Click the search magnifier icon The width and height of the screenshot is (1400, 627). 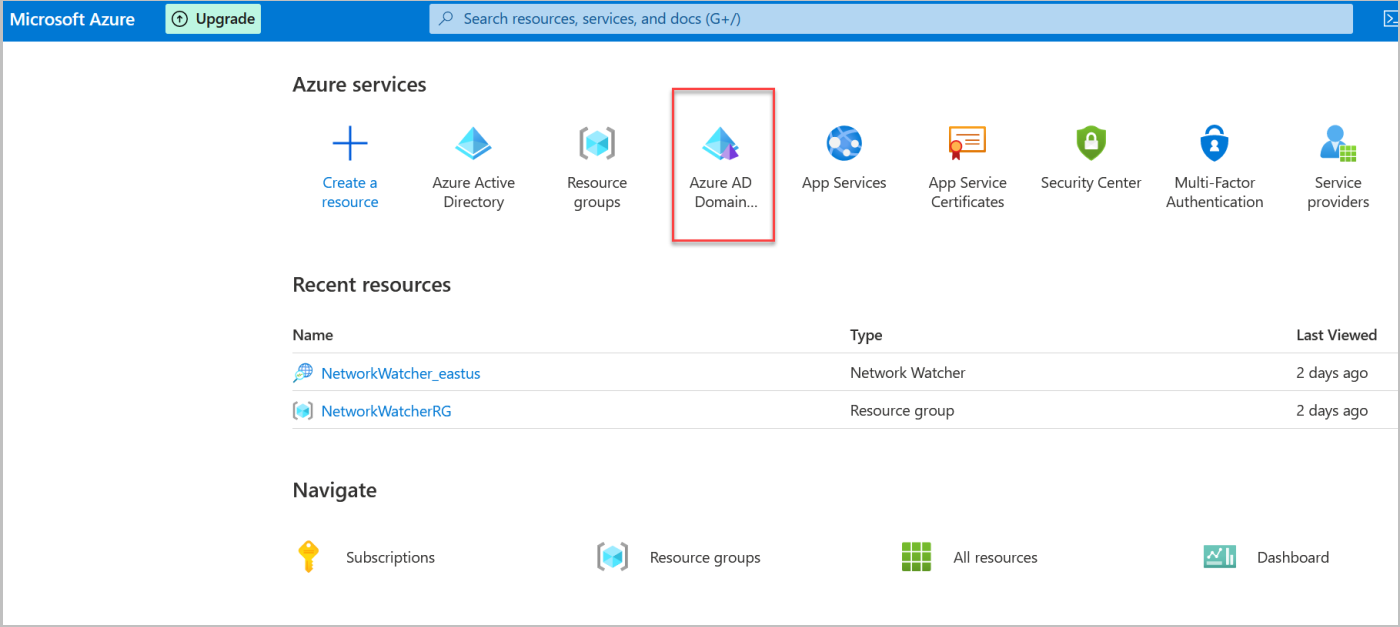pos(446,19)
